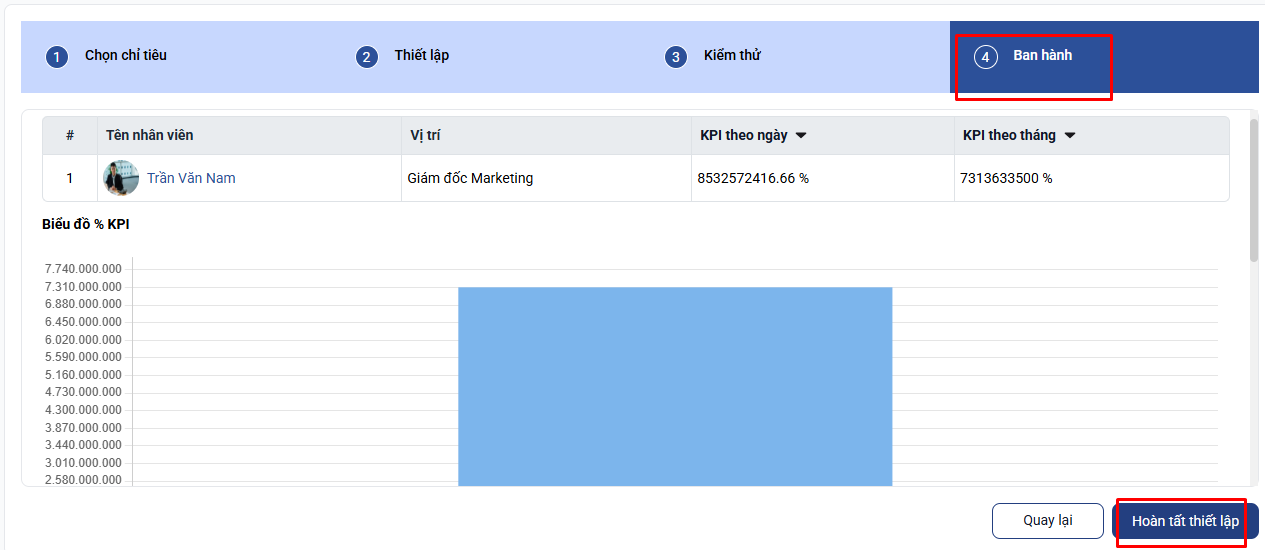Select the Ban hành step label
This screenshot has width=1265, height=550.
[x=1042, y=56]
